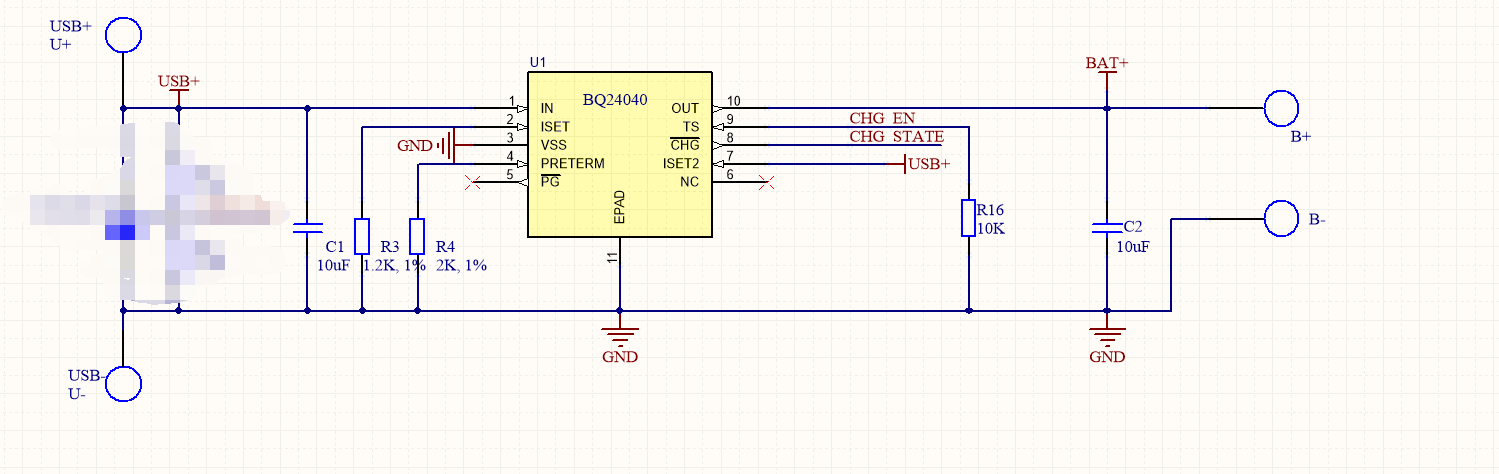Select the BQ24040 chip body
The height and width of the screenshot is (474, 1499).
[x=620, y=154]
